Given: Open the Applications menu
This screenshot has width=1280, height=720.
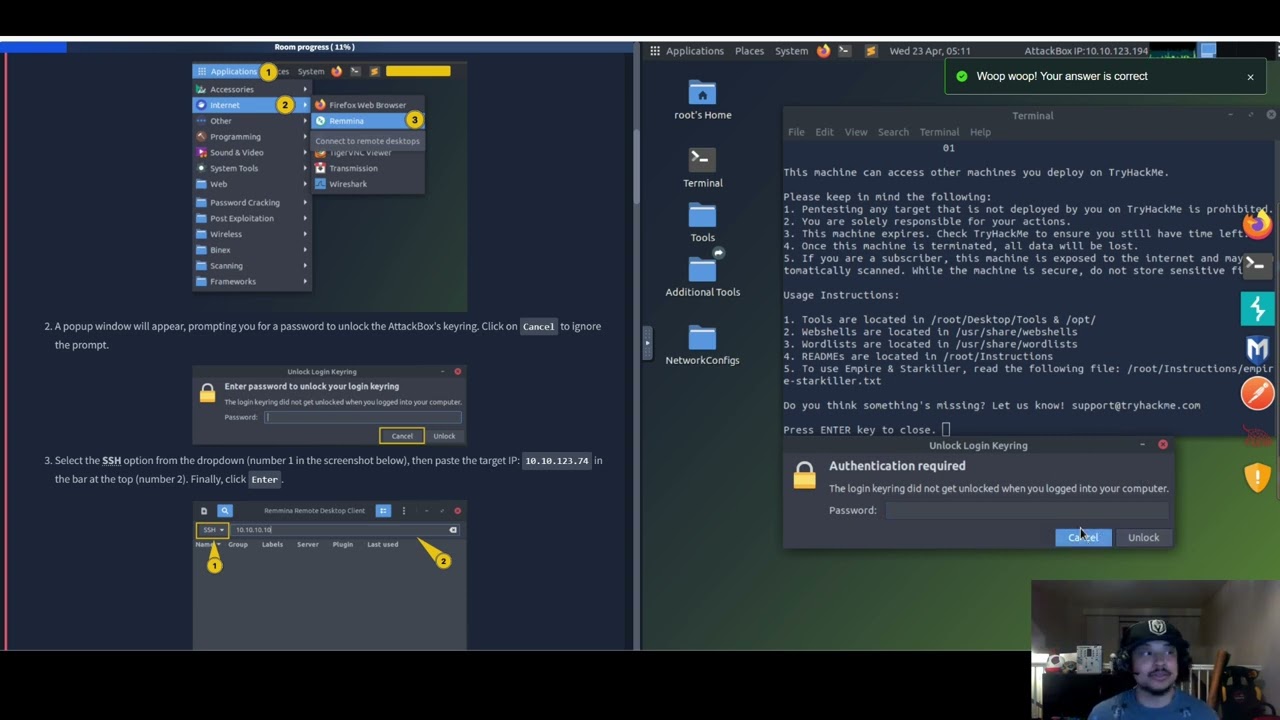Looking at the screenshot, I should [x=694, y=51].
